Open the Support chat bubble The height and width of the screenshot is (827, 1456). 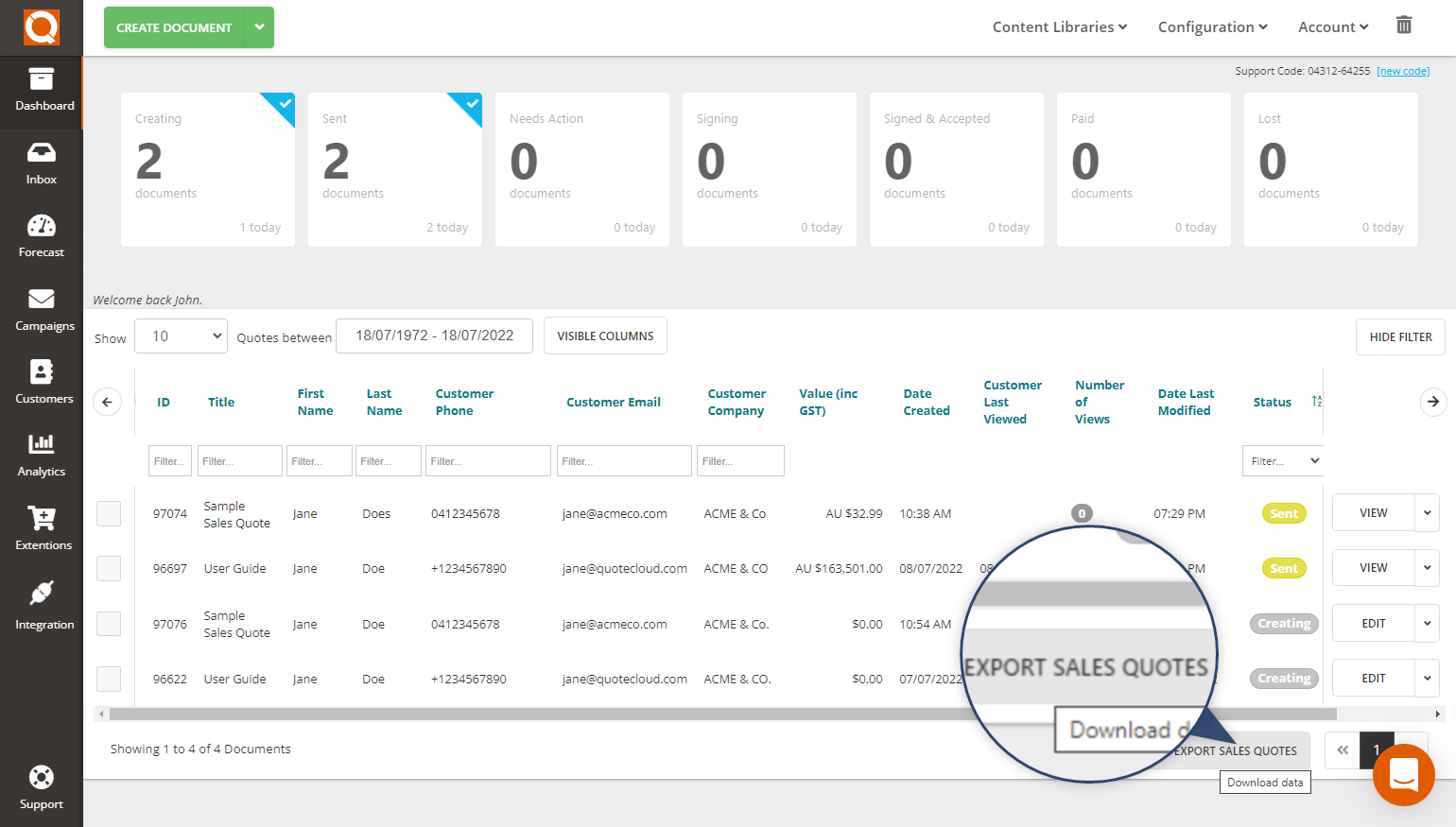click(1403, 775)
